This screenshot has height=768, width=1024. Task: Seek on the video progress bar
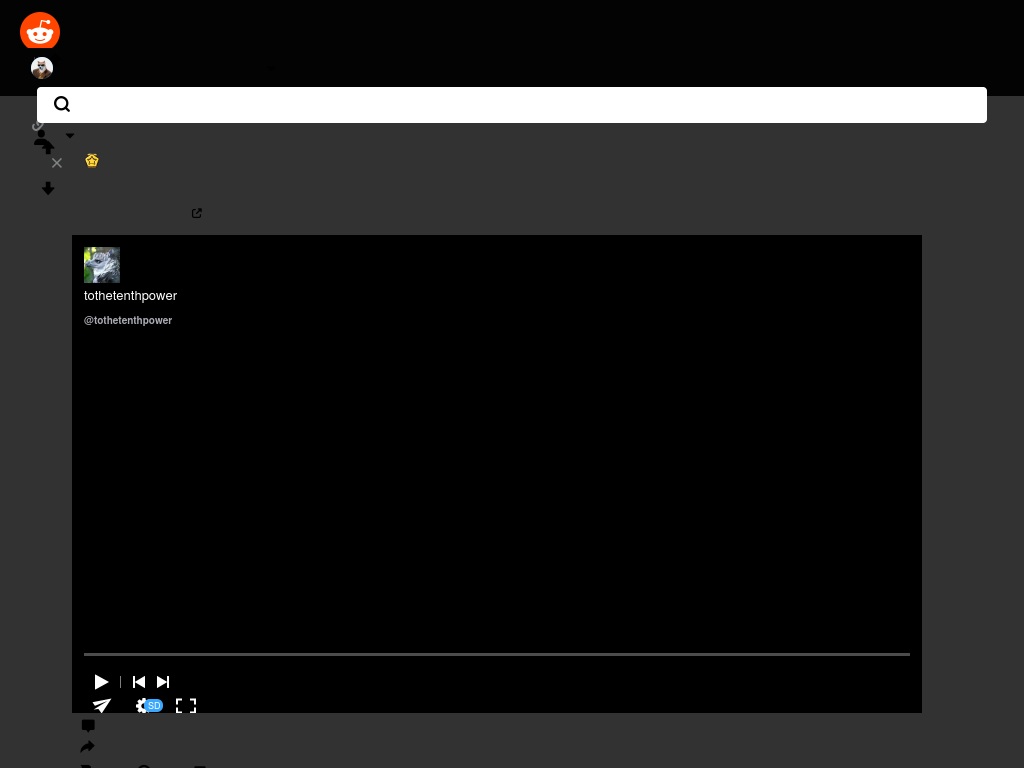496,654
